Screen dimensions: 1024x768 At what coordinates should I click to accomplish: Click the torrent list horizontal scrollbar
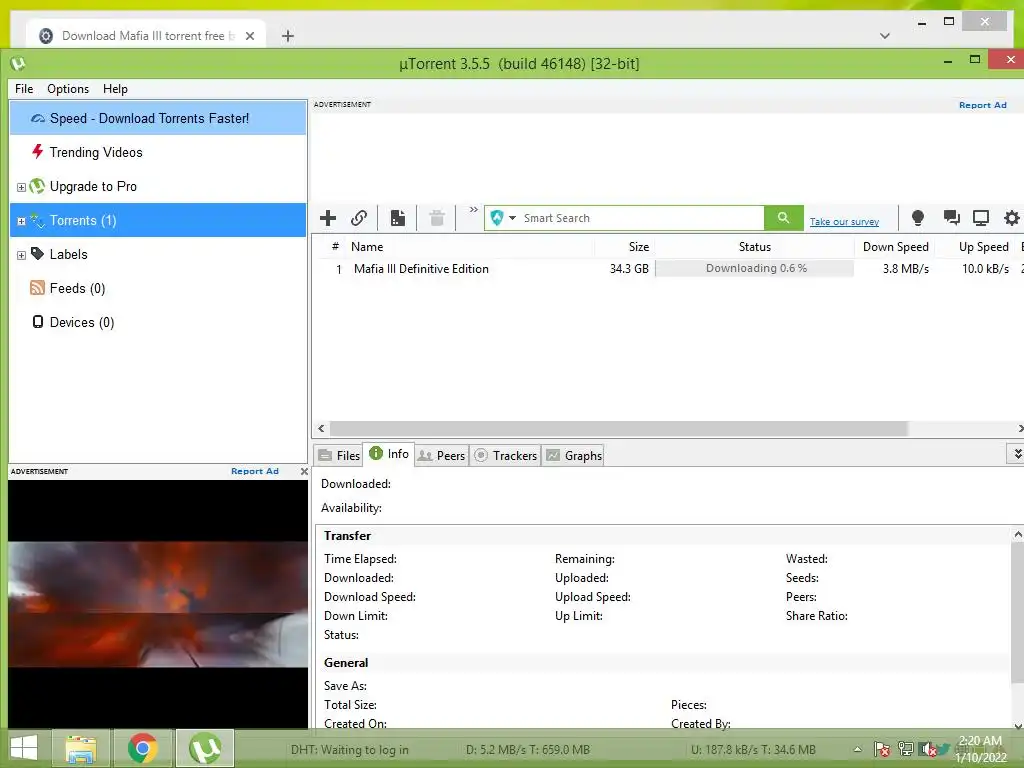tap(618, 428)
